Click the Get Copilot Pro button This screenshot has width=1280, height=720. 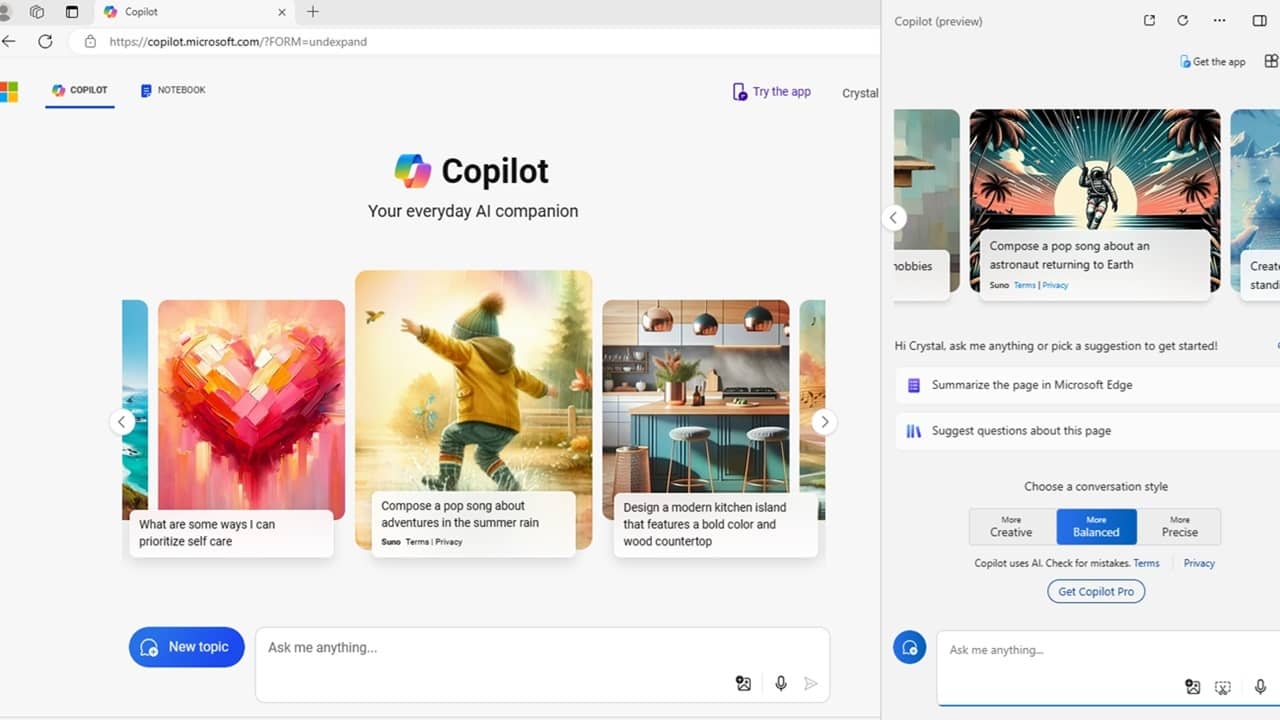click(1095, 591)
